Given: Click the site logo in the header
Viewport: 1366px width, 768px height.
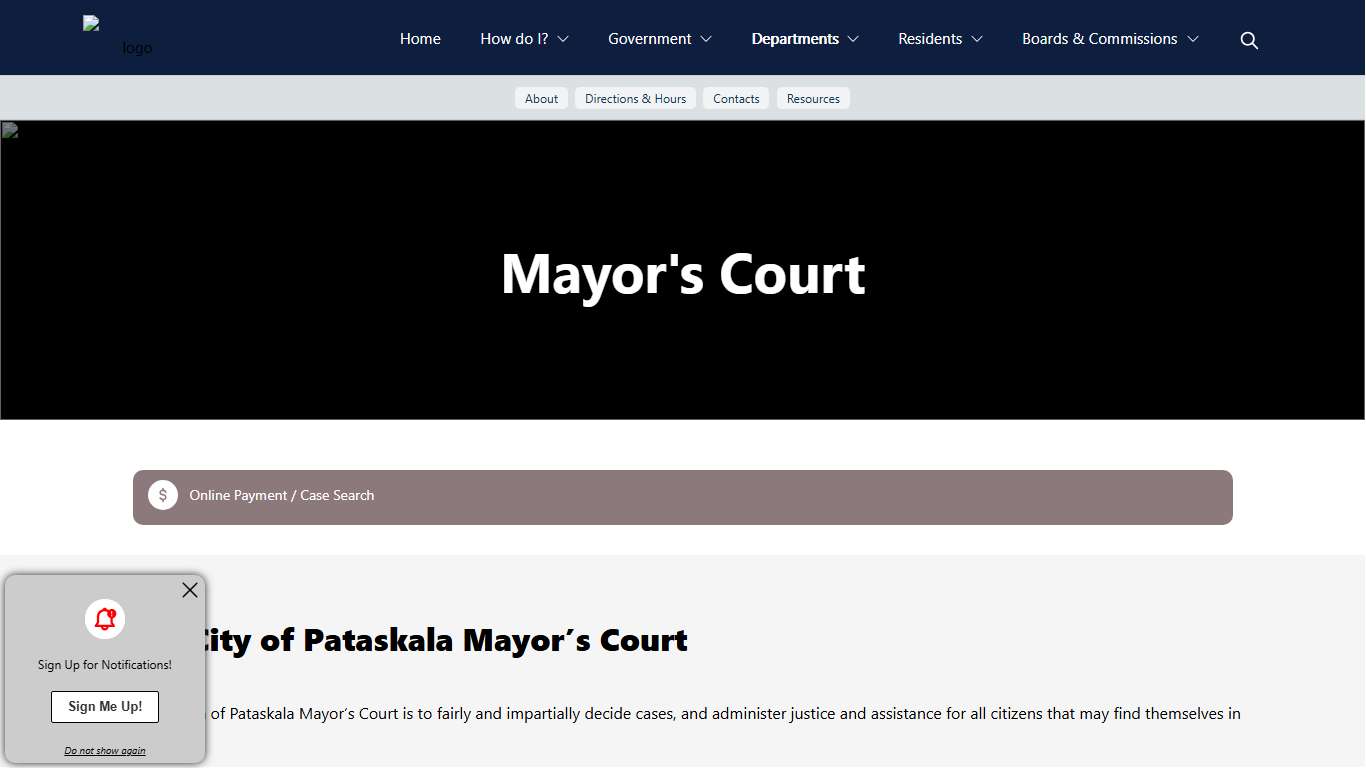Looking at the screenshot, I should (117, 37).
